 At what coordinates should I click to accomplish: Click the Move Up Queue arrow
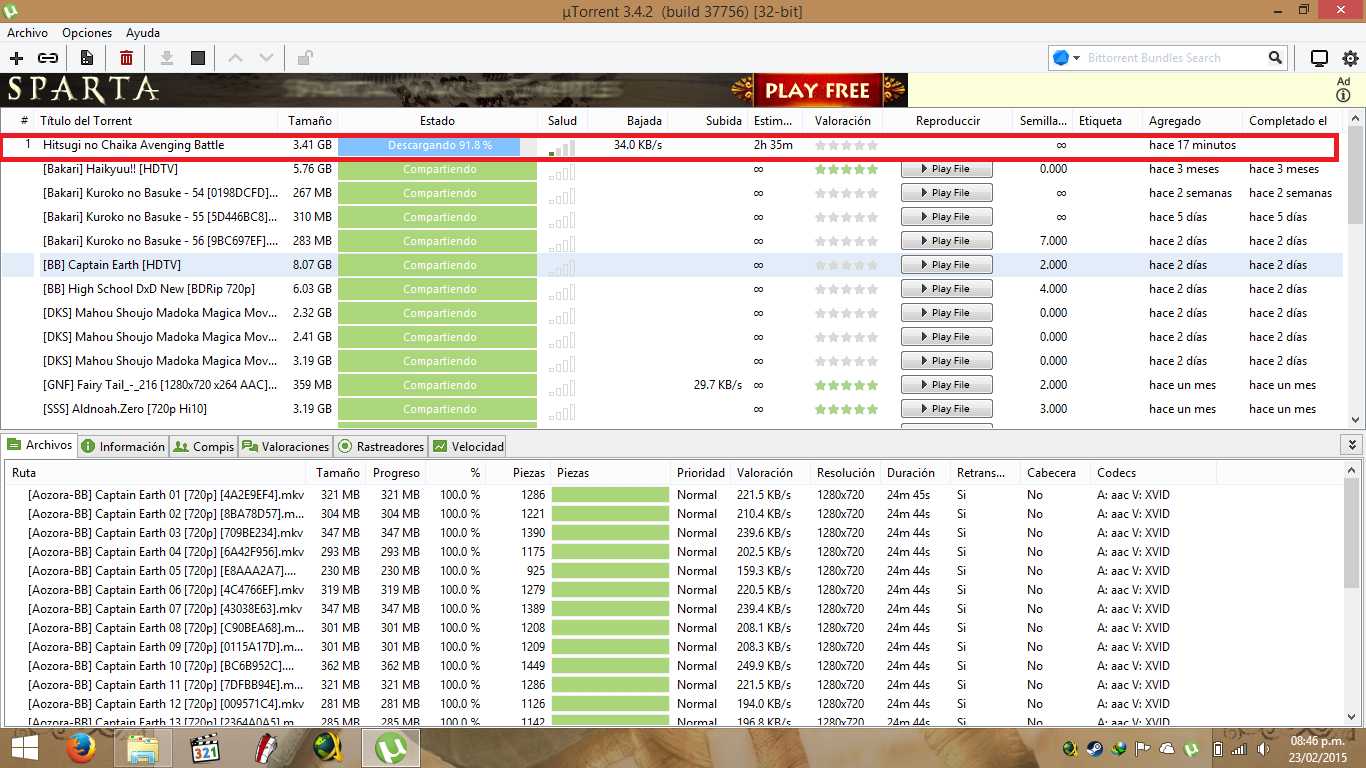[236, 58]
